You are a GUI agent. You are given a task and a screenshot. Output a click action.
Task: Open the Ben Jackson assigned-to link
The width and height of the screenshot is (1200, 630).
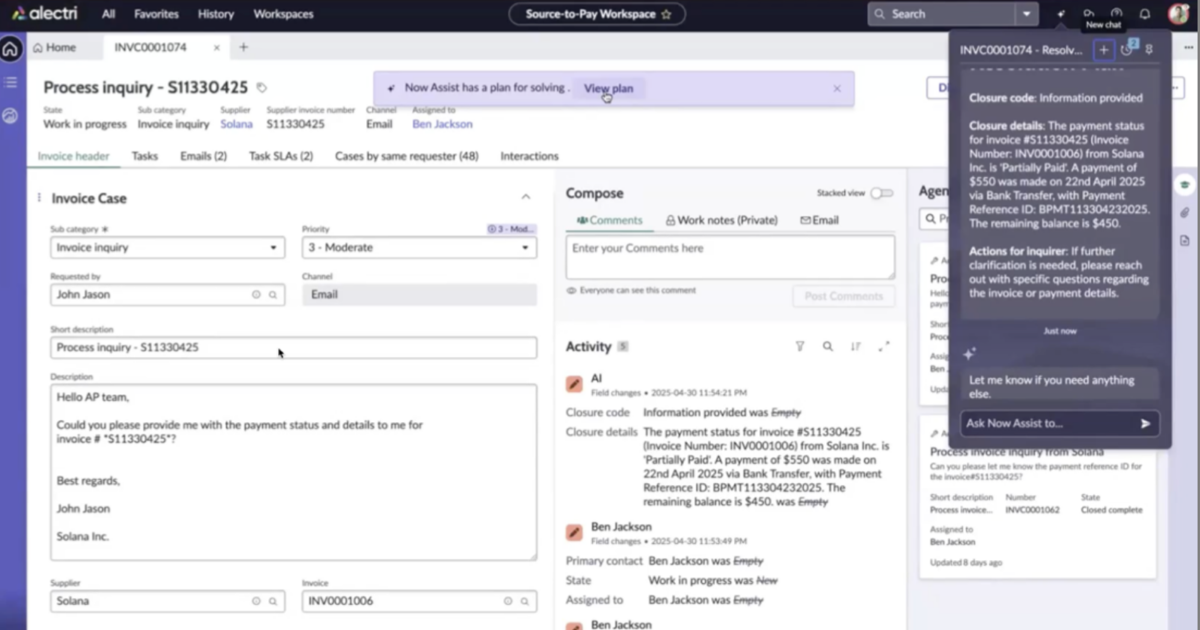tap(442, 124)
